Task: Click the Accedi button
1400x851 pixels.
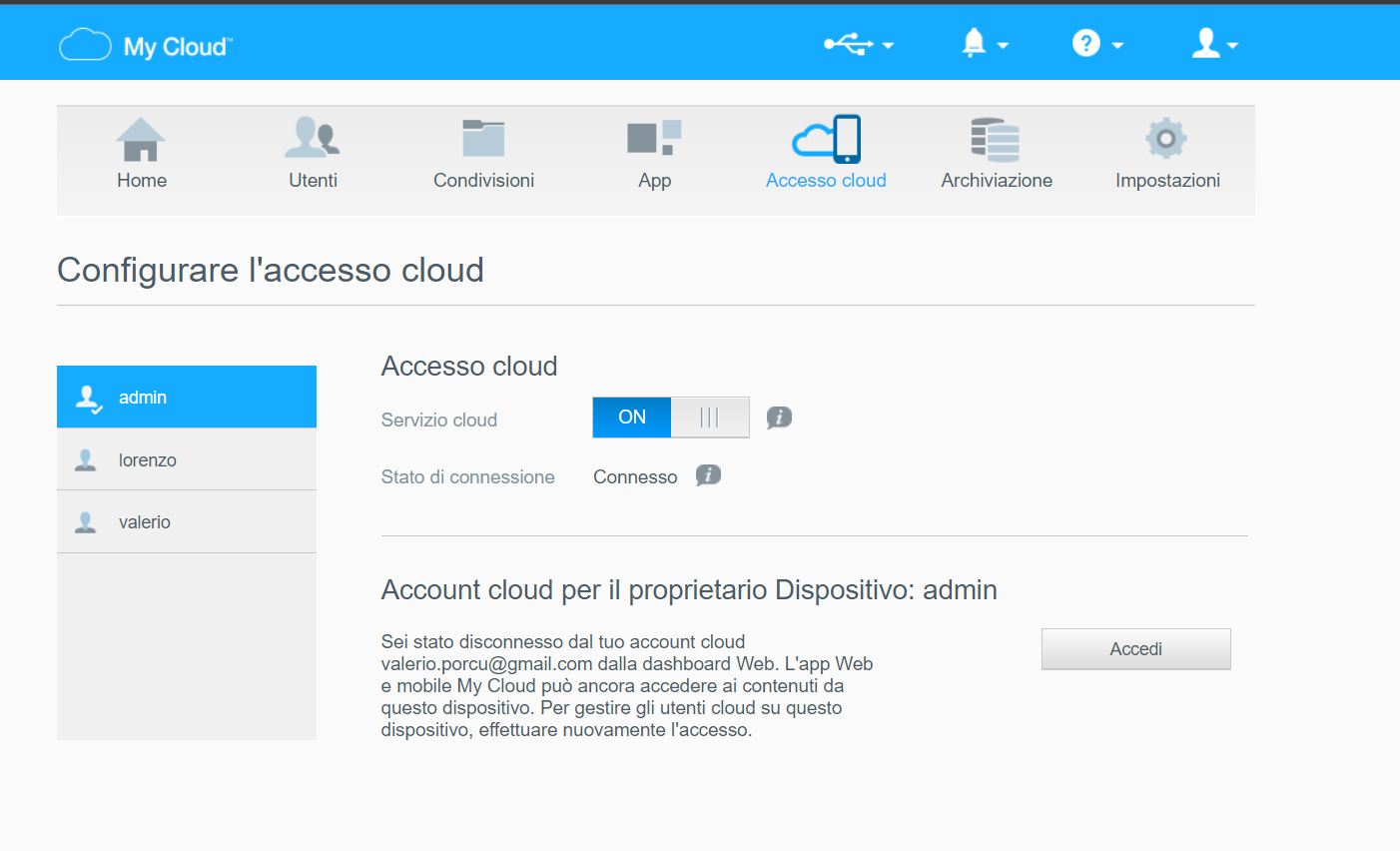Action: 1136,649
